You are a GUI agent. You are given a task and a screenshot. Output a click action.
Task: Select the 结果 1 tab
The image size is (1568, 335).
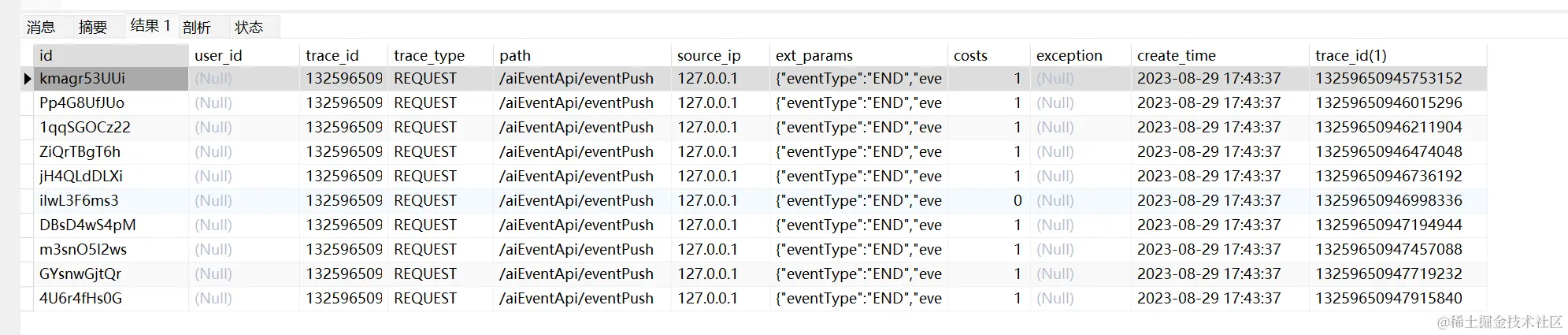[x=150, y=26]
